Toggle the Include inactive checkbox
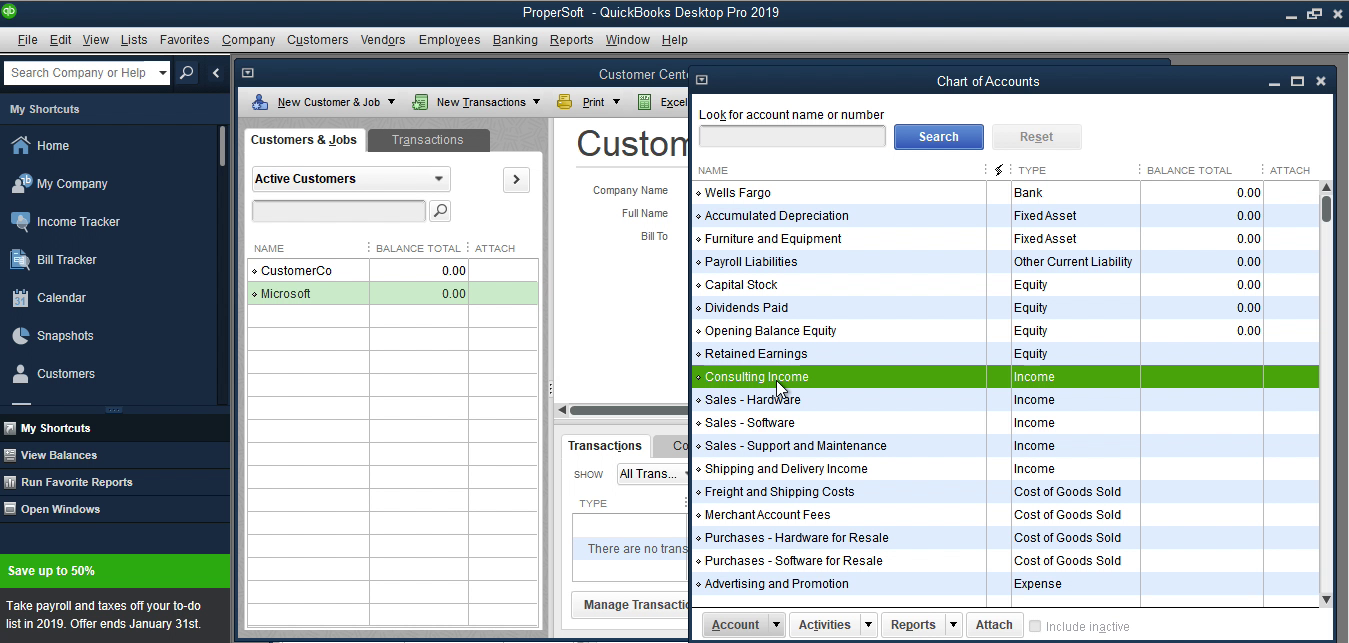The image size is (1349, 643). 1035,626
